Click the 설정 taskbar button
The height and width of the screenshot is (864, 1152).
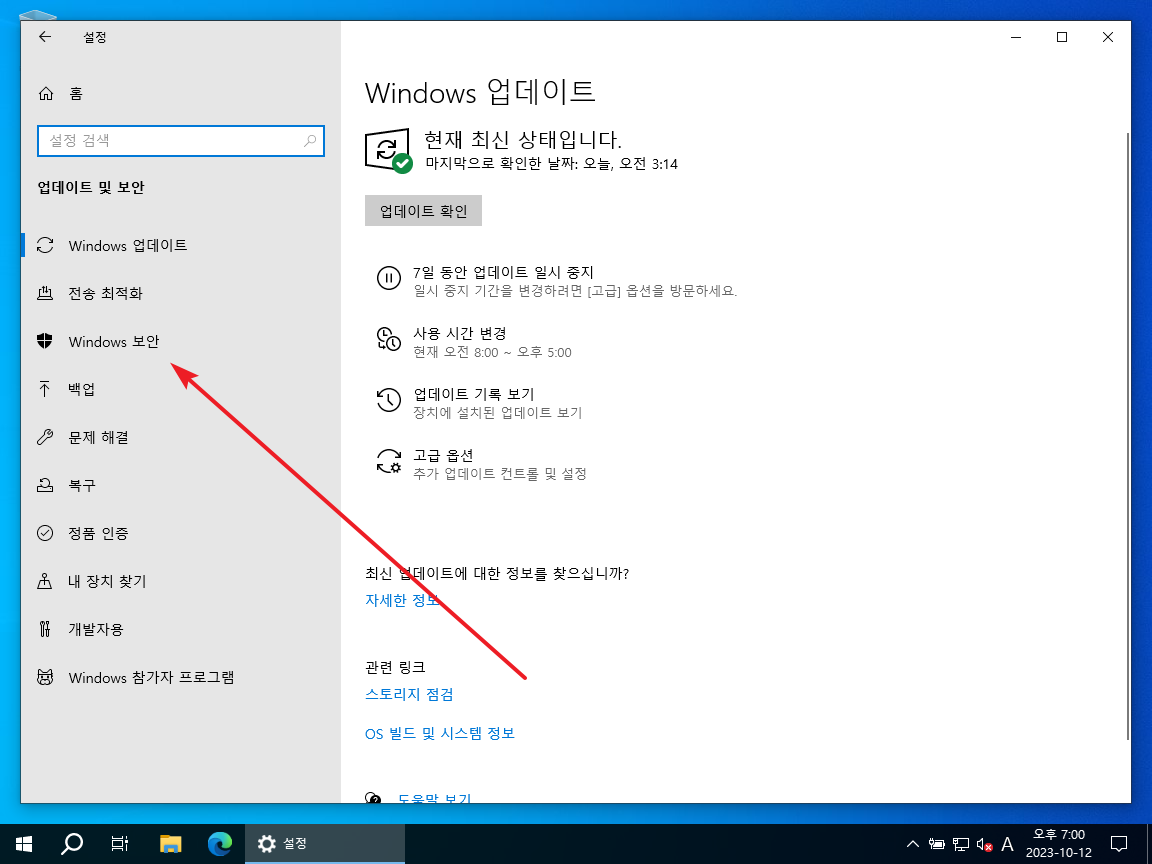coord(325,843)
